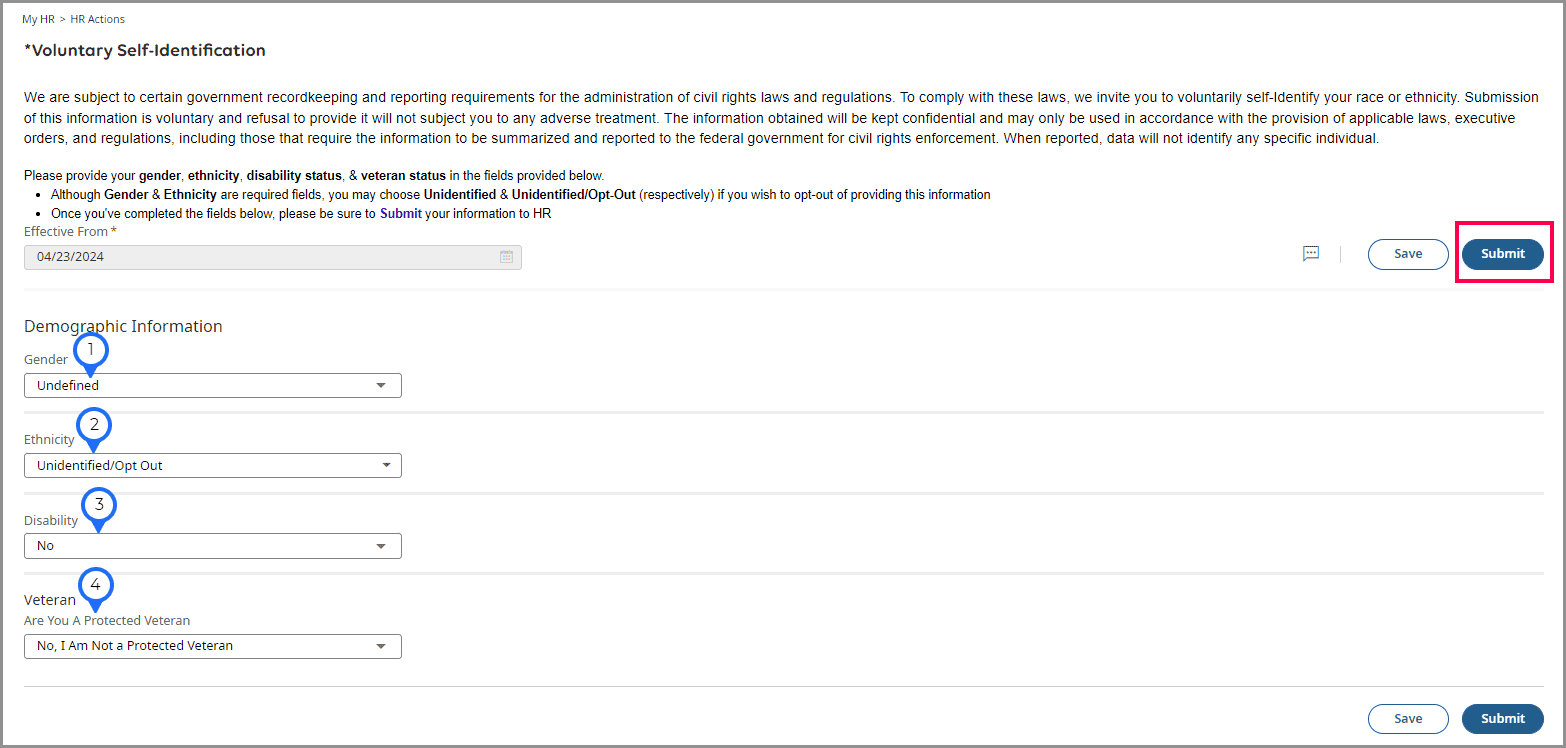1566x748 pixels.
Task: Click the numbered marker 3 above Disability
Action: coord(98,505)
